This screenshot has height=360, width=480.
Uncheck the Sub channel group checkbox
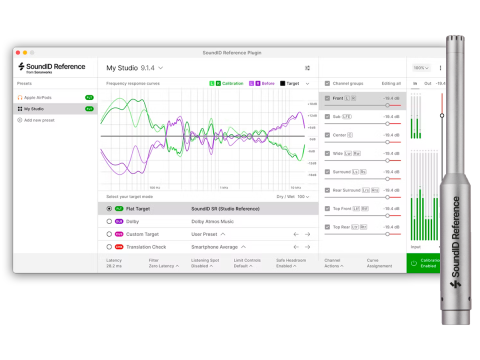pos(327,117)
